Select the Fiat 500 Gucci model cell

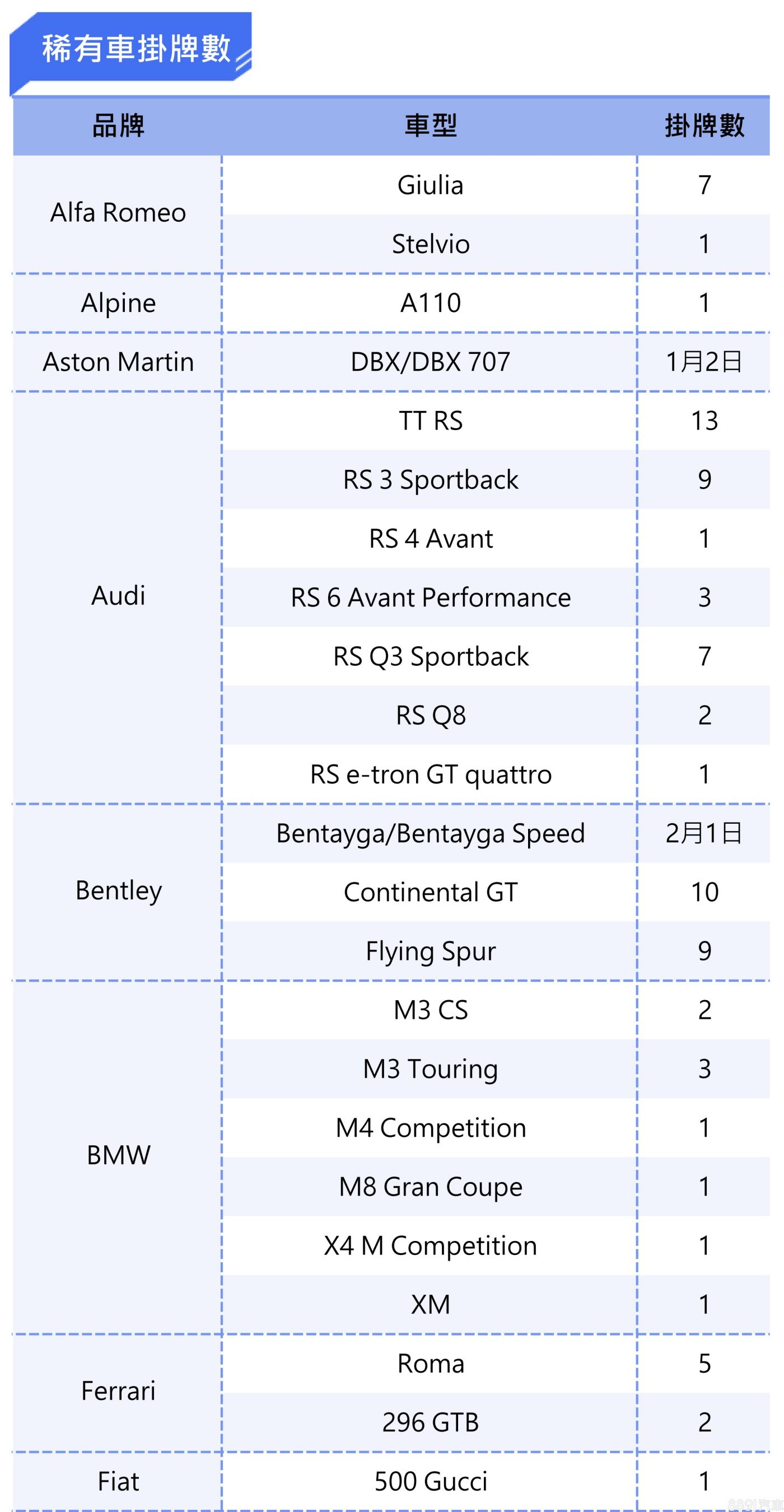coord(430,1481)
